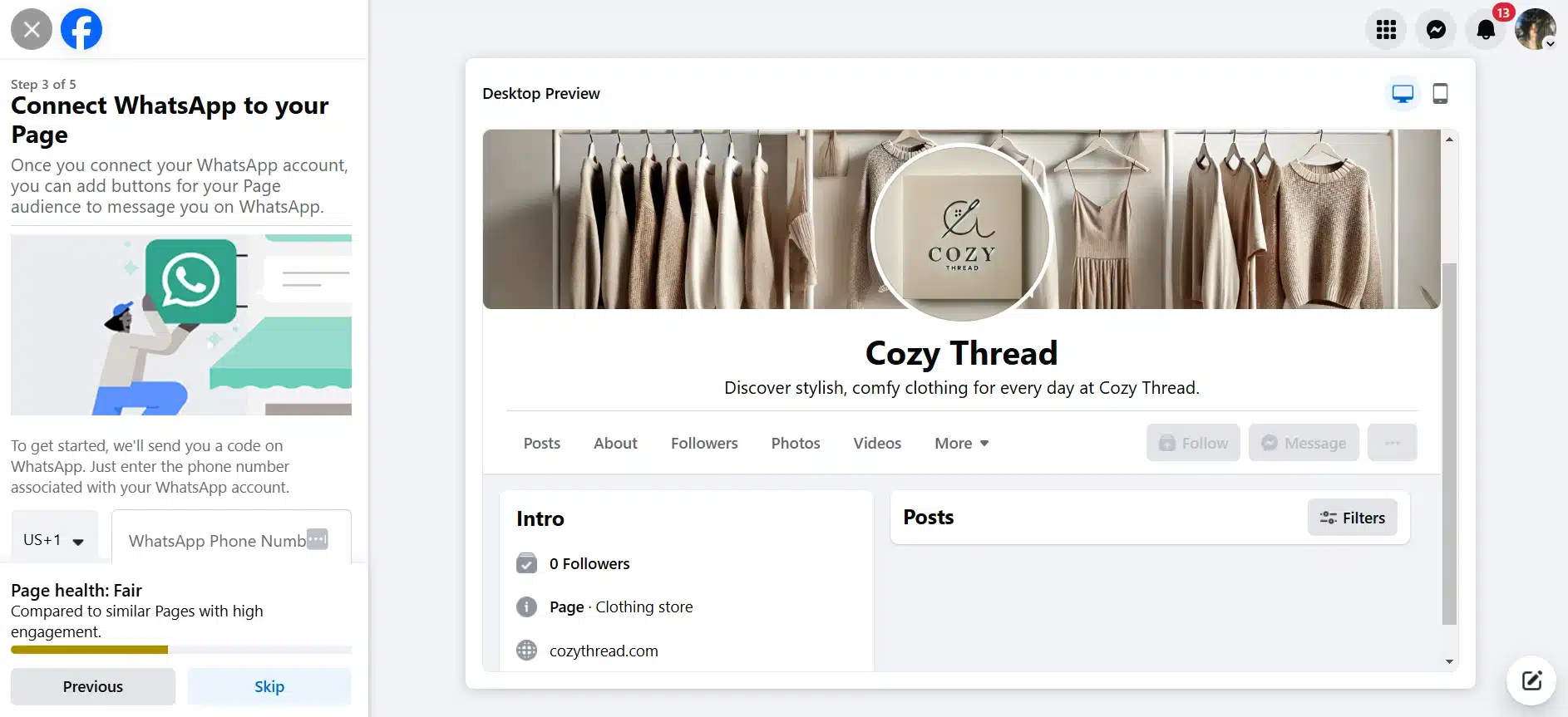The image size is (1568, 717).
Task: Click the Page health progress bar
Action: (181, 650)
